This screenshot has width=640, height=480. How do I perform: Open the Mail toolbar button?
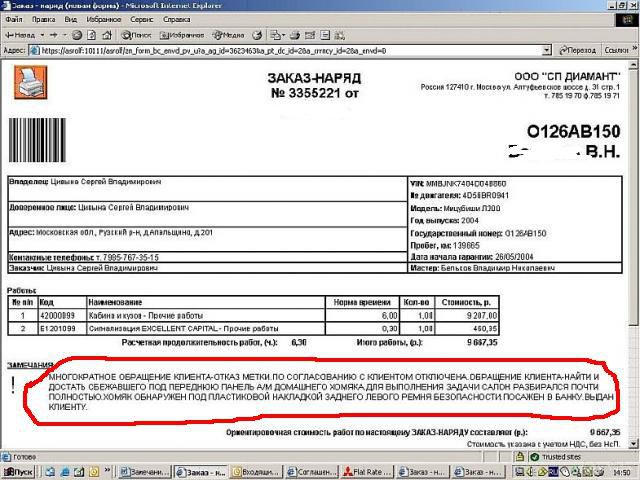point(278,36)
